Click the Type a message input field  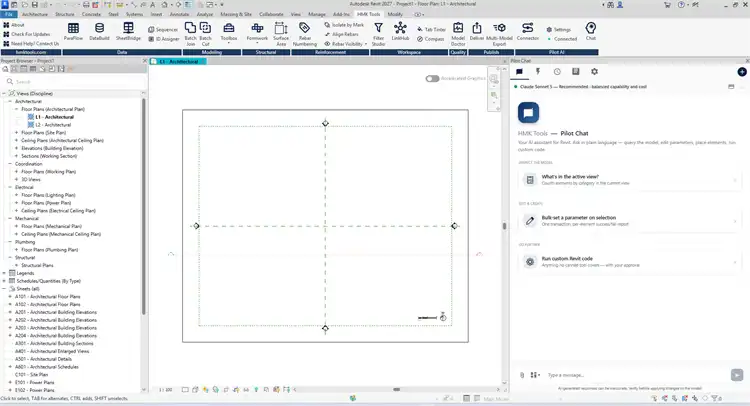tap(636, 375)
